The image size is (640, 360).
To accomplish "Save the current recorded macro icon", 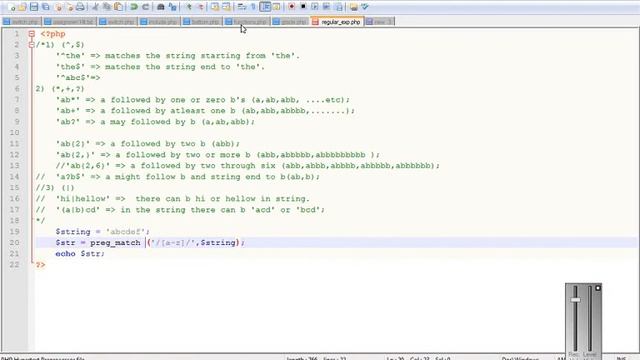I will tap(338, 7).
